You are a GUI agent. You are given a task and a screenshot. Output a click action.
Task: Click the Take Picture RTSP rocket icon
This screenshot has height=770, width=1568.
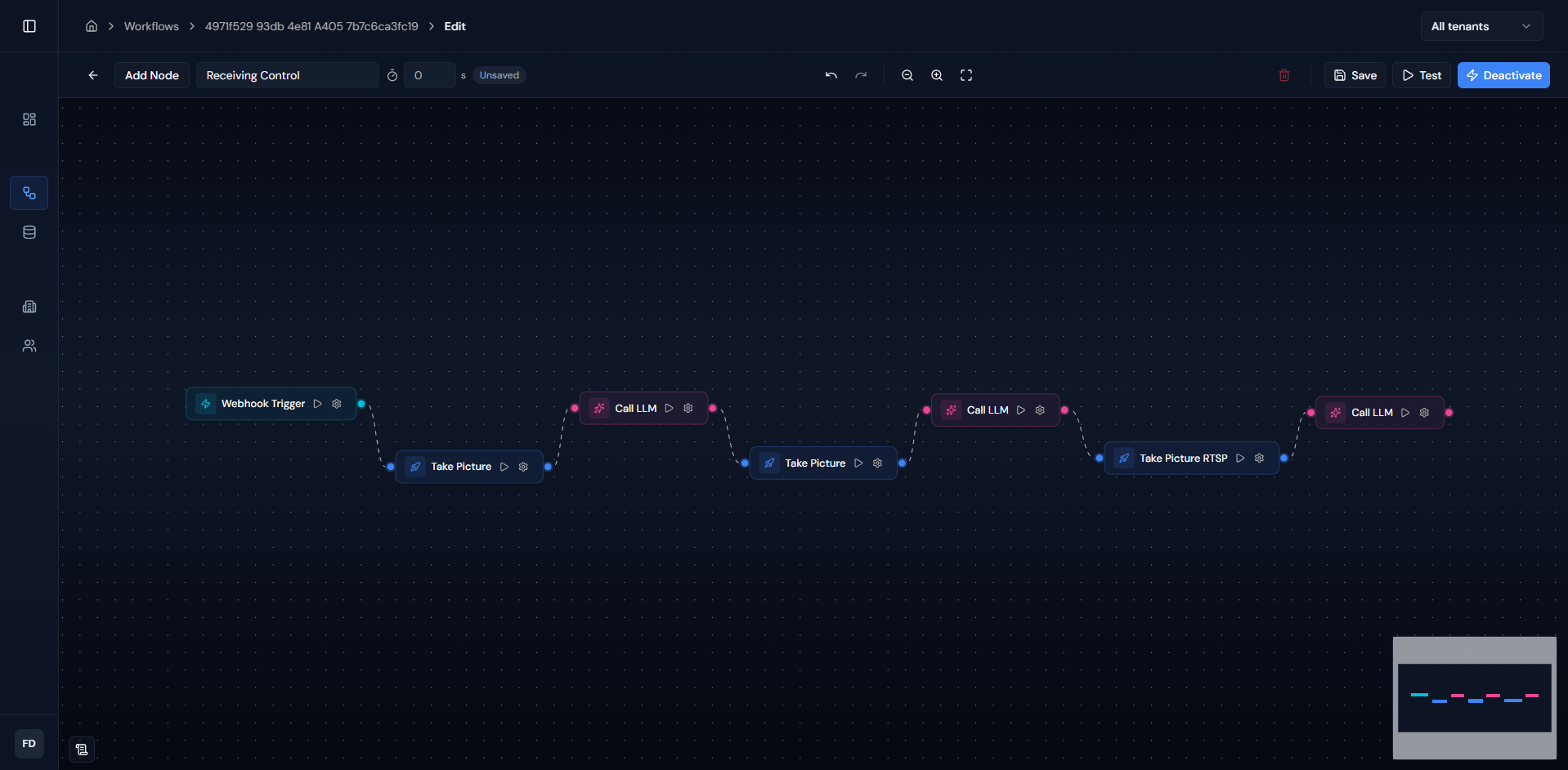[x=1124, y=459]
